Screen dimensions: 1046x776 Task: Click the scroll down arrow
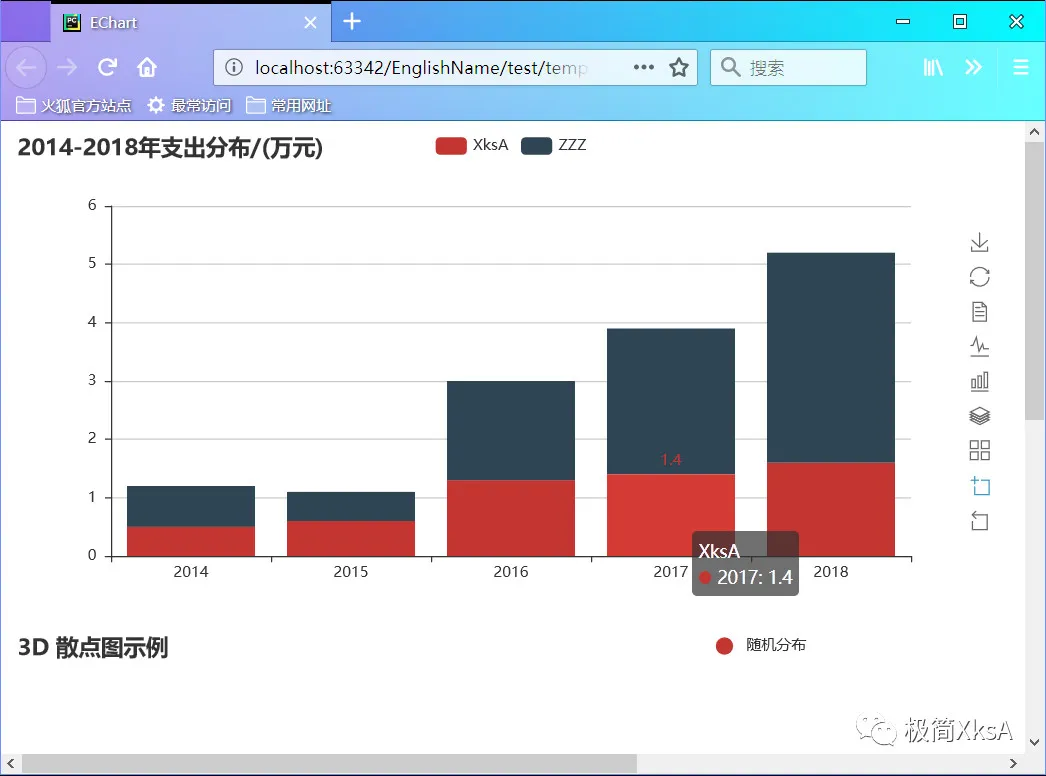[x=1035, y=742]
